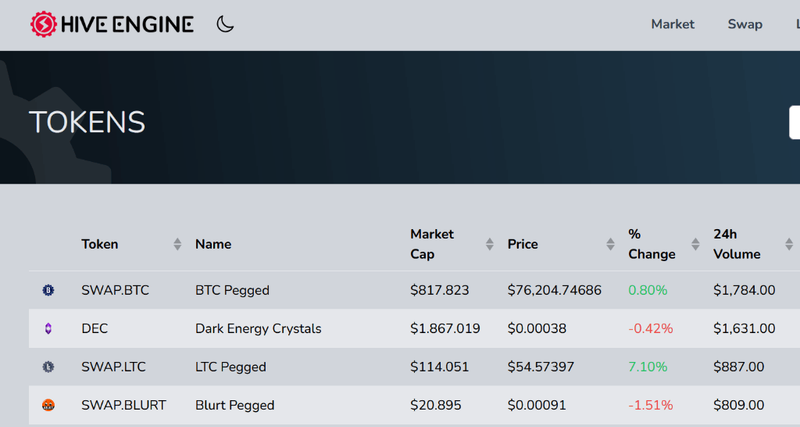Open the Market menu item

672,24
